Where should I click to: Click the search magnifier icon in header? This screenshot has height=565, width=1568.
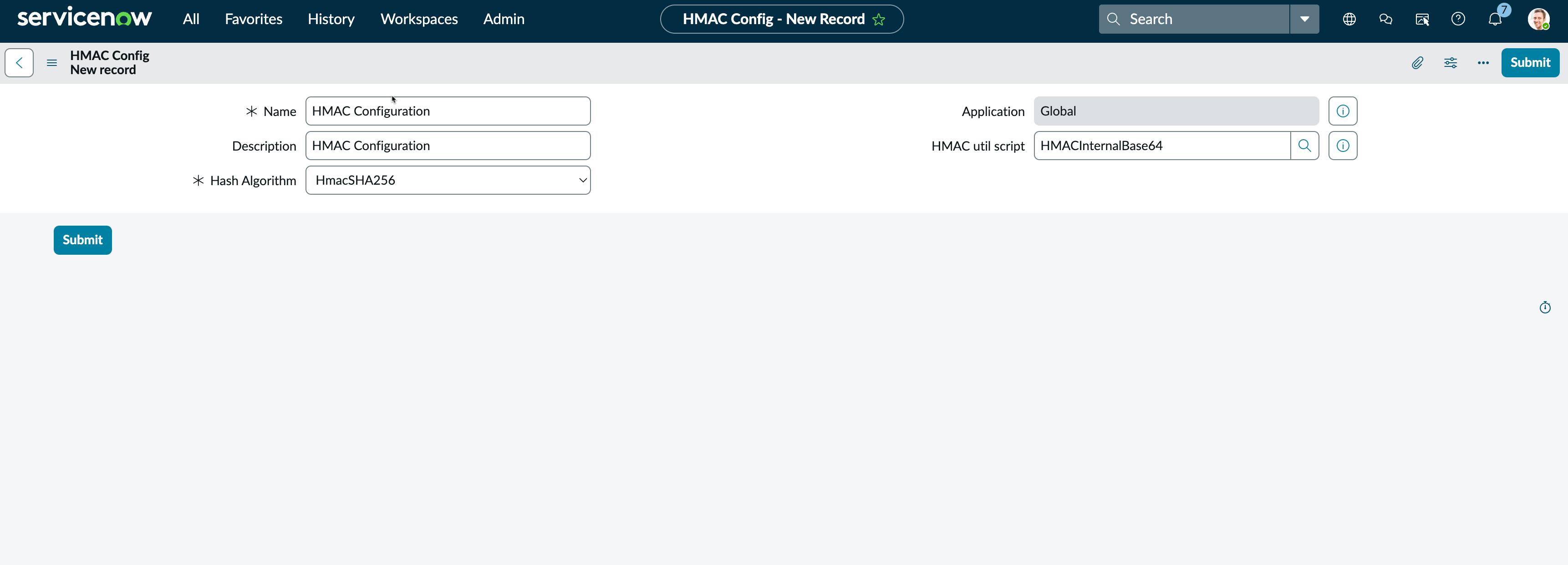1113,20
